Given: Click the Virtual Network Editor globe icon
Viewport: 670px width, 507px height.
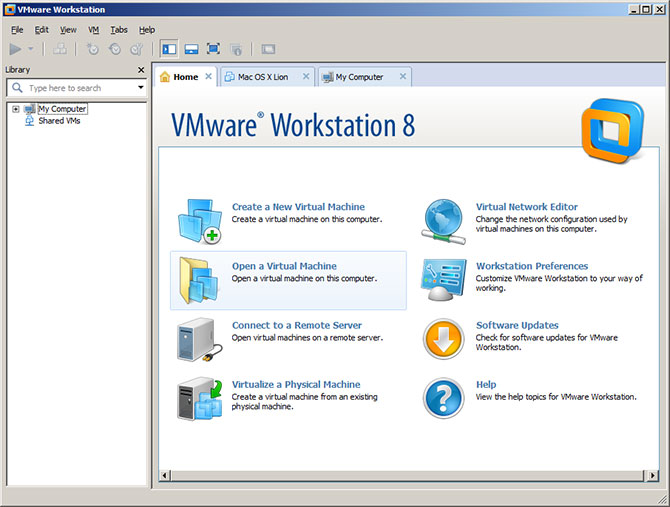Looking at the screenshot, I should (x=443, y=221).
